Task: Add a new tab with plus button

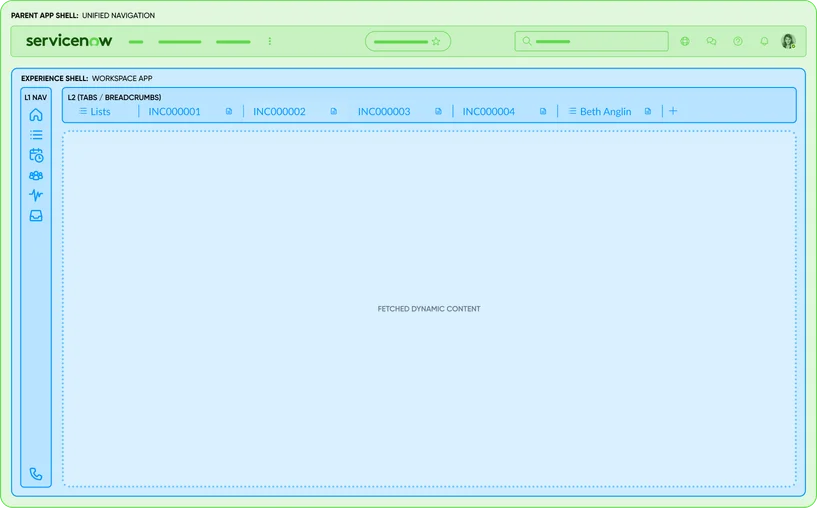Action: [673, 111]
